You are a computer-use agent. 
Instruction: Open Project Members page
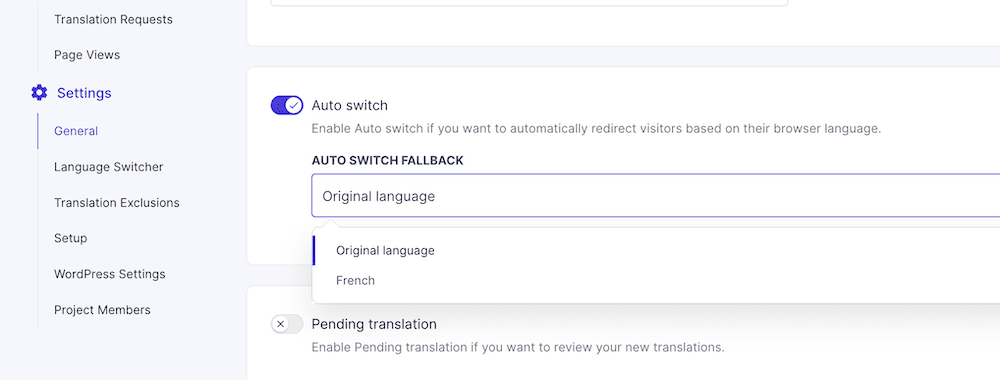tap(102, 310)
